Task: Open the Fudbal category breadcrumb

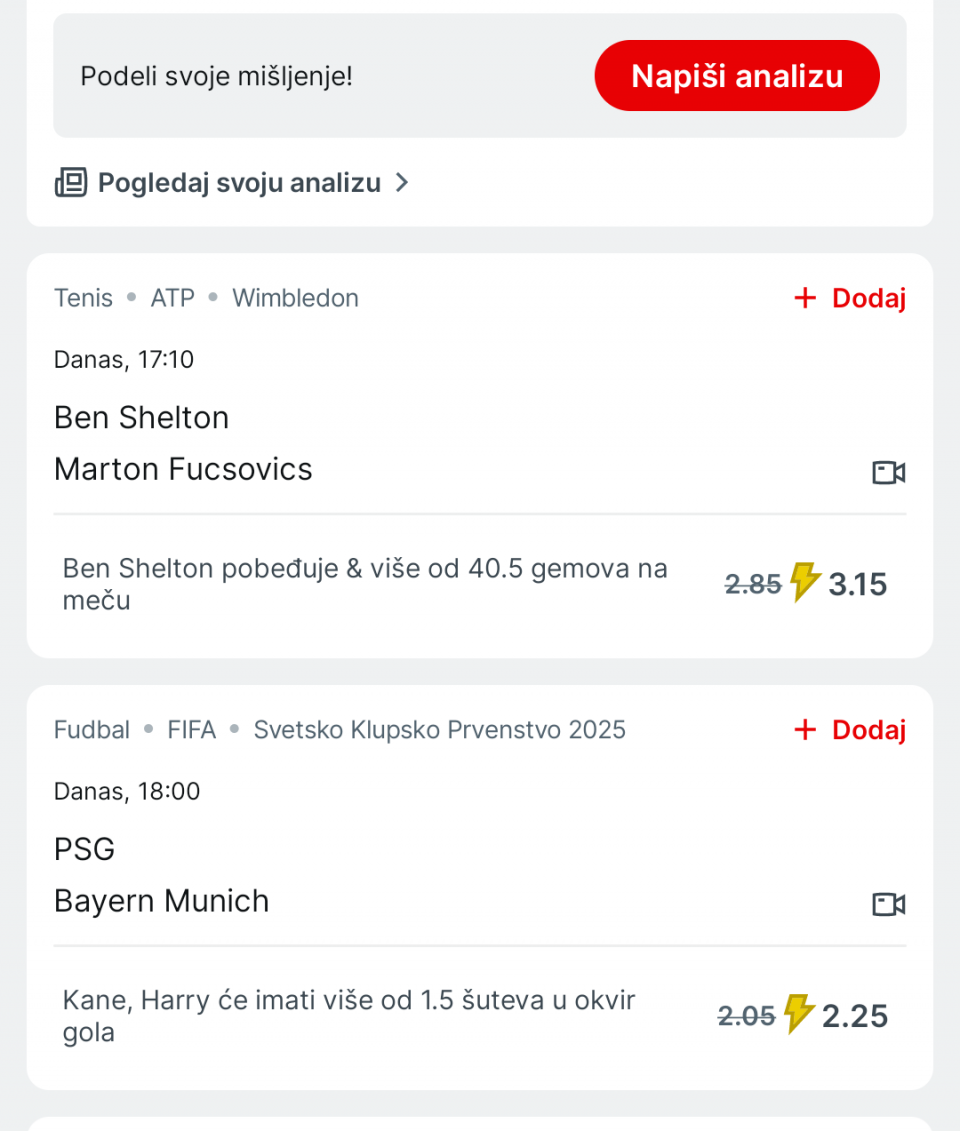Action: point(92,730)
